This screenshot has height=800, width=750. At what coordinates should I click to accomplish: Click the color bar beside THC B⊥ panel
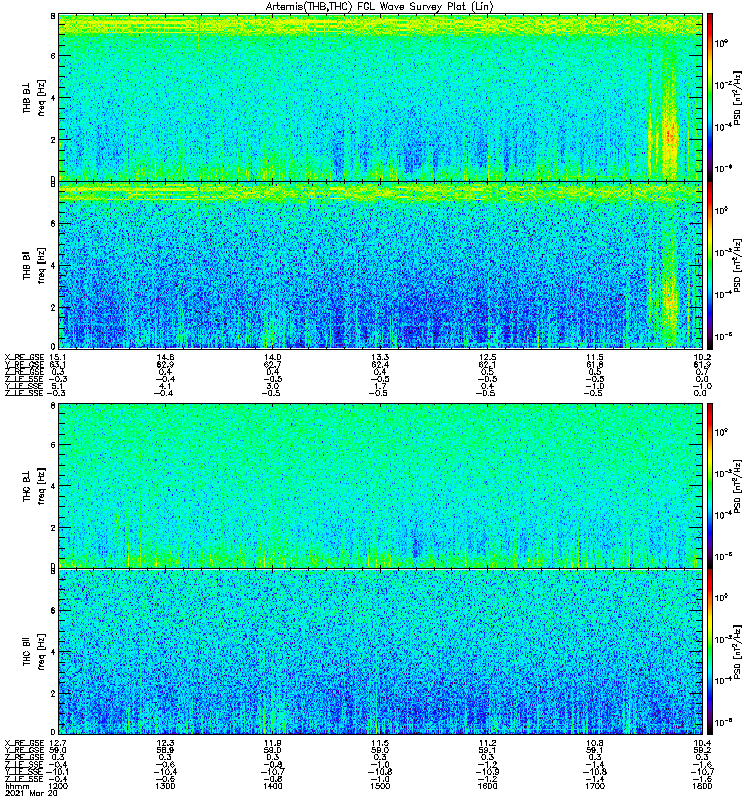pyautogui.click(x=710, y=486)
